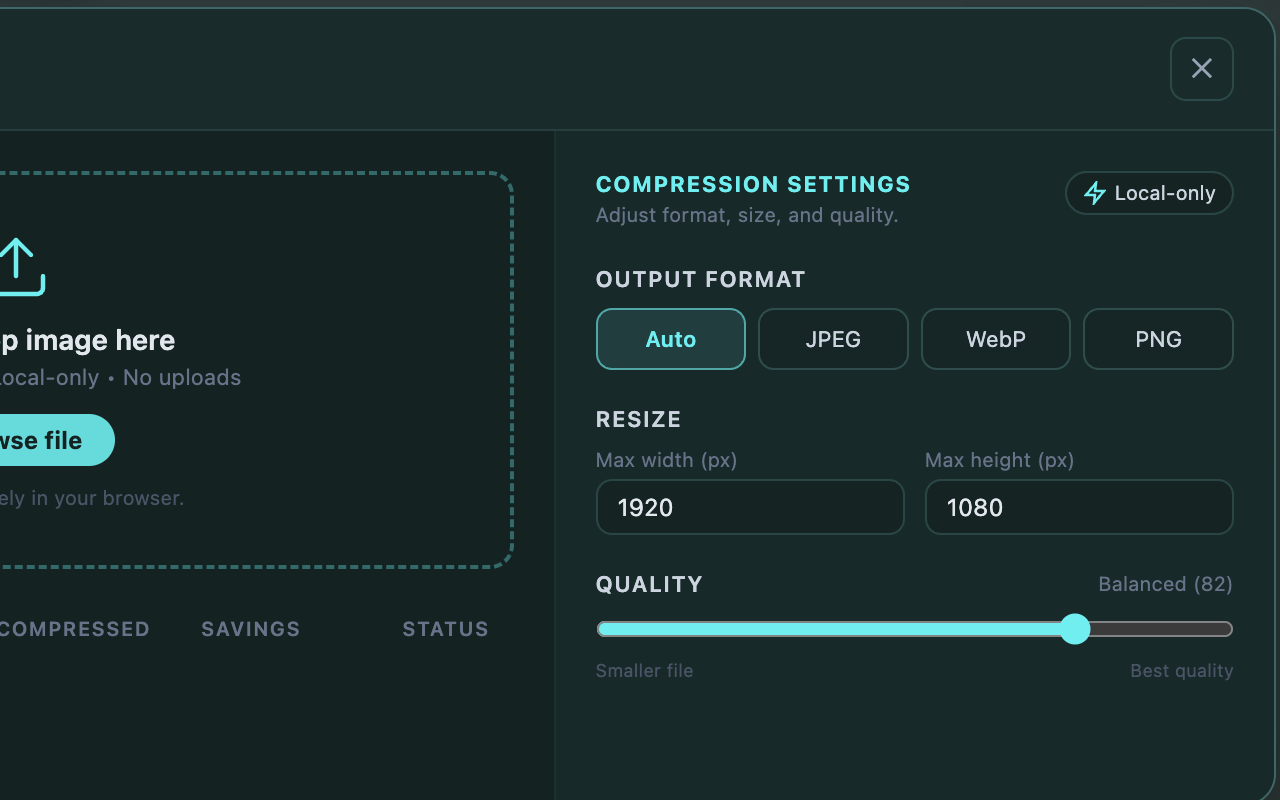The image size is (1280, 800).
Task: Click the quality slider thumb
Action: (x=1075, y=629)
